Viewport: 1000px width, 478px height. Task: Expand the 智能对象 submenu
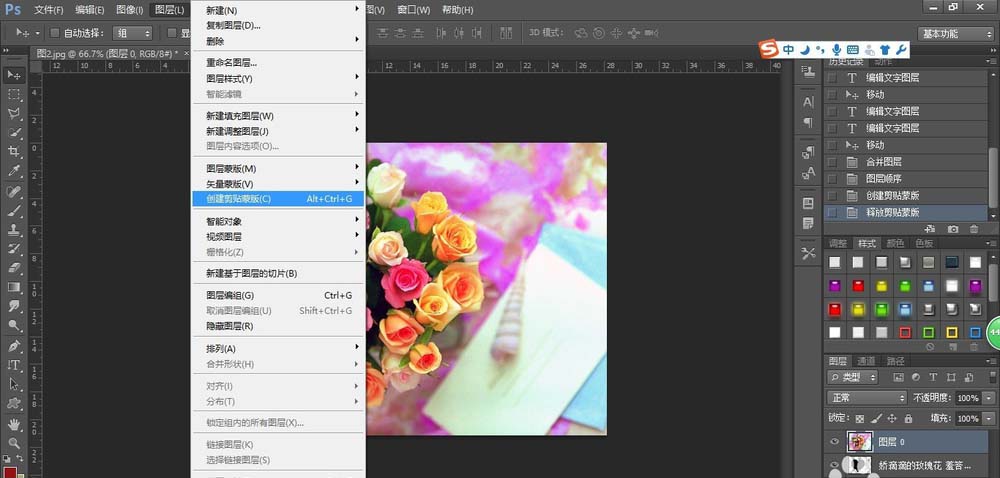279,221
